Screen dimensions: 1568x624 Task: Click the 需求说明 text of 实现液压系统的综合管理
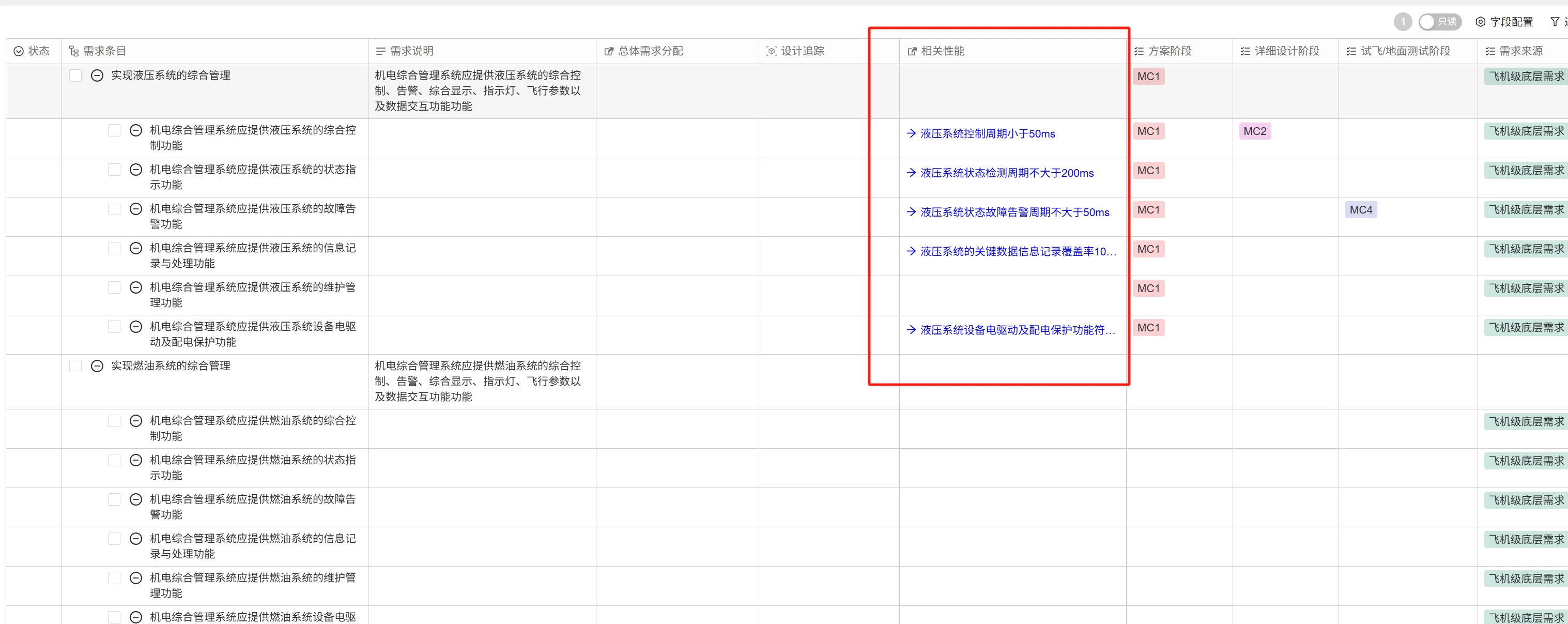pyautogui.click(x=478, y=90)
